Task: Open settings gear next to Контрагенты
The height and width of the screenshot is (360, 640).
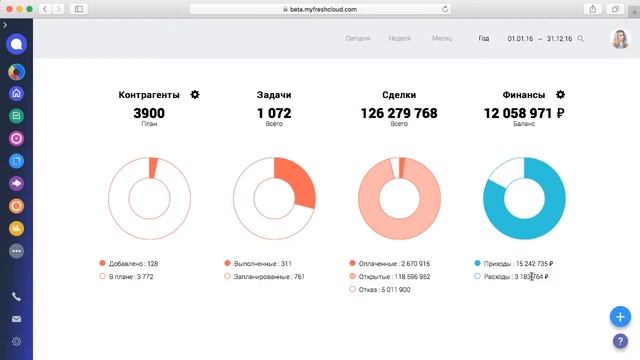Action: (195, 95)
